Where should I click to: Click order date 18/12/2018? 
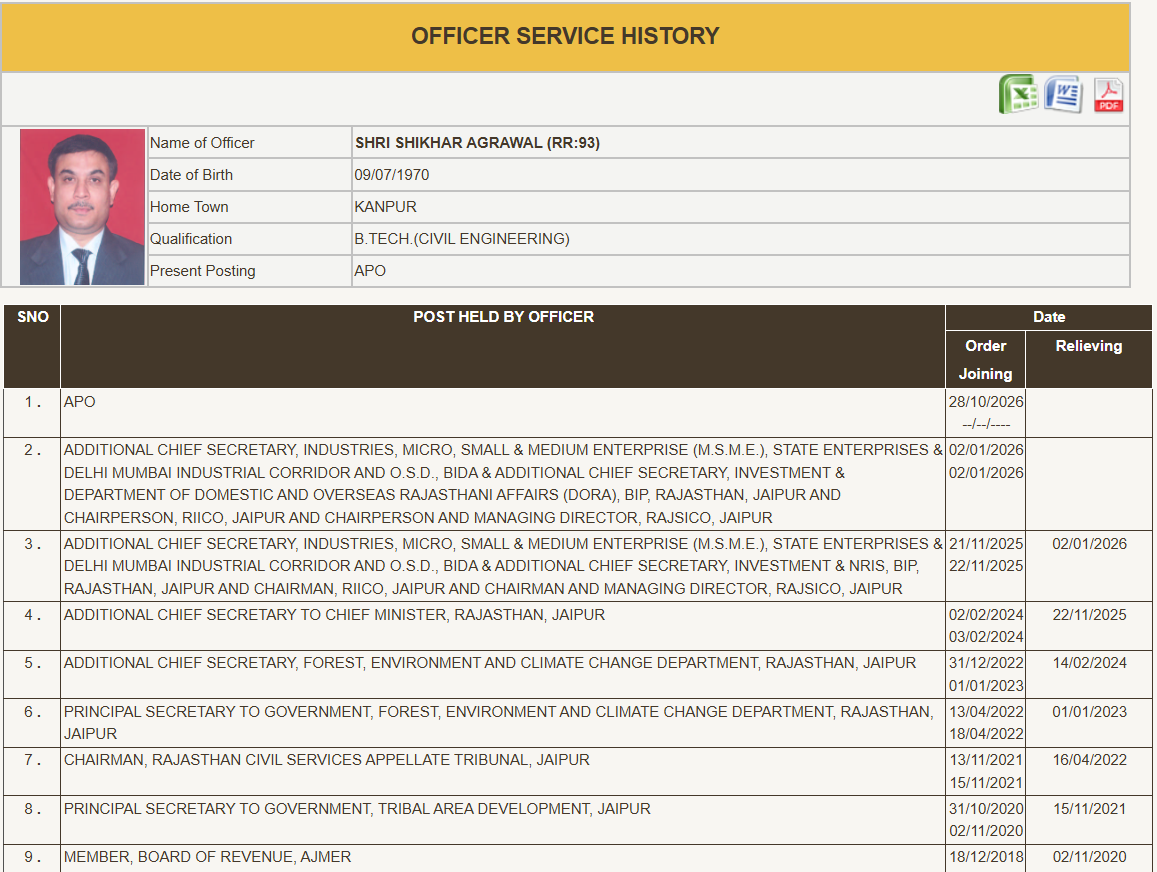tap(986, 857)
